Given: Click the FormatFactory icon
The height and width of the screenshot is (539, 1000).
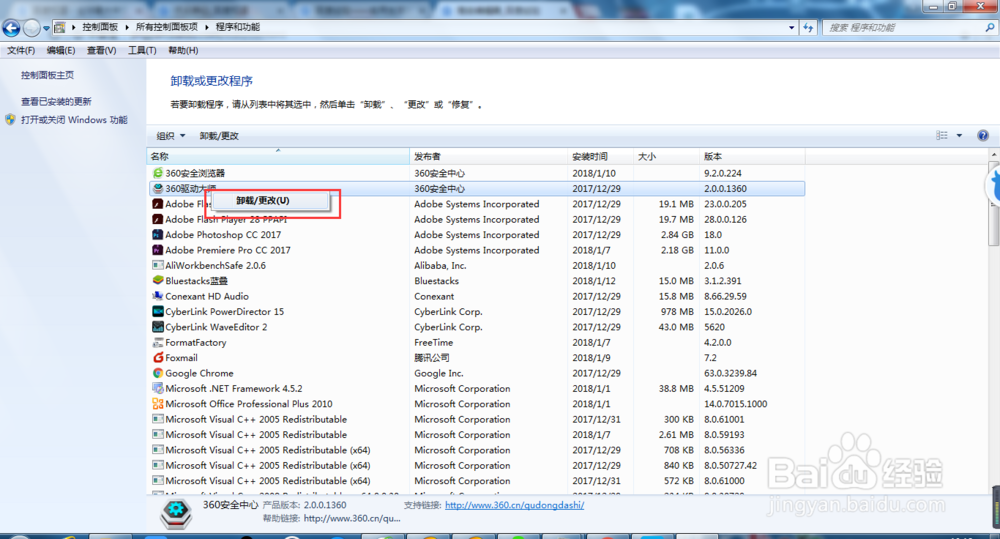Looking at the screenshot, I should click(158, 343).
